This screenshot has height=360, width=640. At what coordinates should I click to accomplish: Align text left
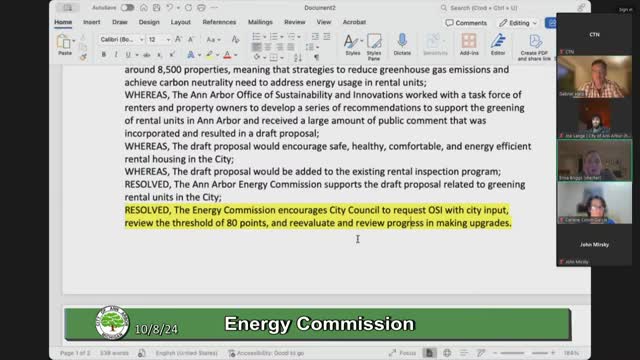coord(256,47)
